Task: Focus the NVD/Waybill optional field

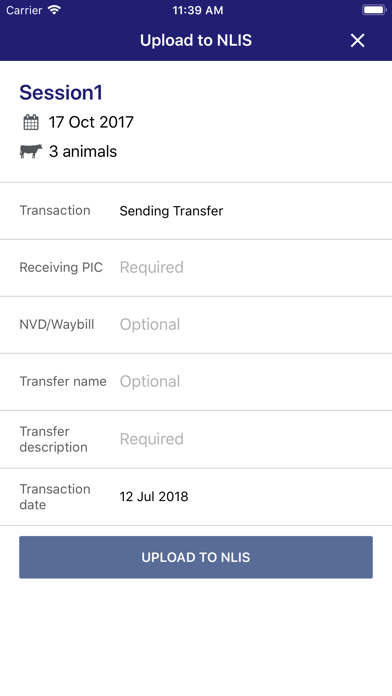Action: pyautogui.click(x=196, y=324)
